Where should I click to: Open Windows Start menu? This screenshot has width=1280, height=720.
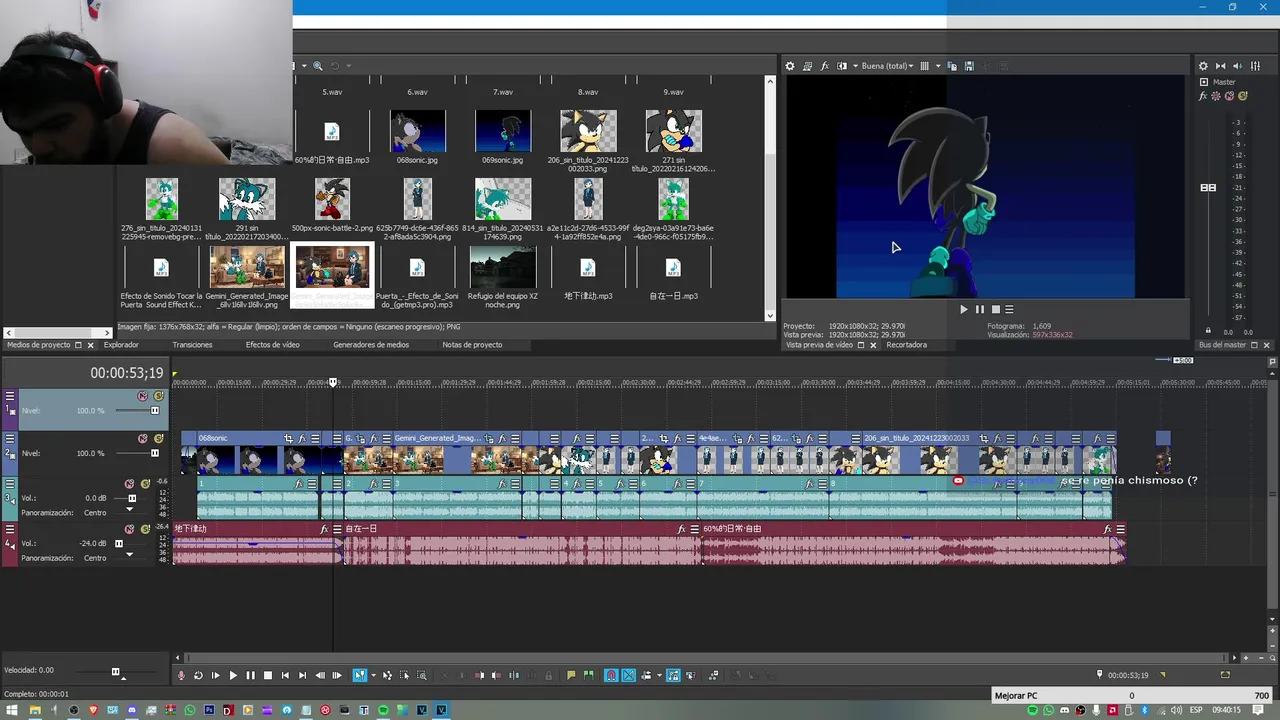pyautogui.click(x=12, y=711)
